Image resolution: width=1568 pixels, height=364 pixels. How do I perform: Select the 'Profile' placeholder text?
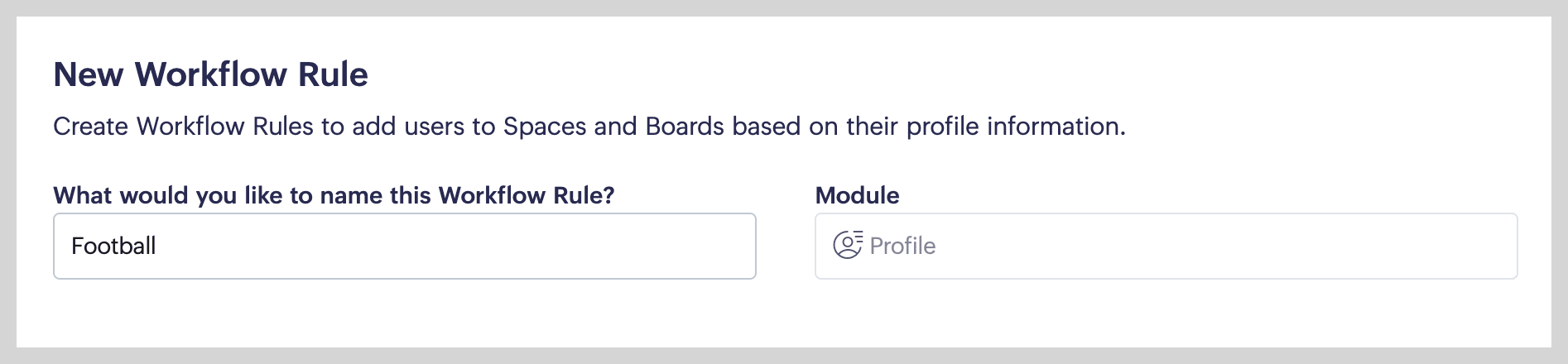(902, 246)
